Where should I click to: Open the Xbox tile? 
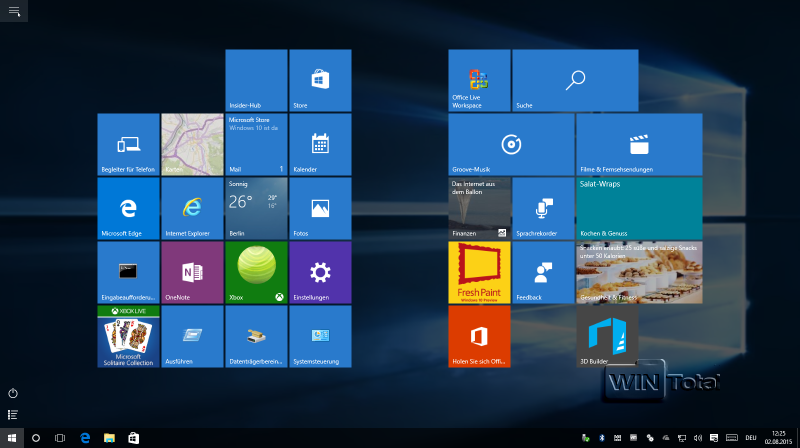point(256,272)
